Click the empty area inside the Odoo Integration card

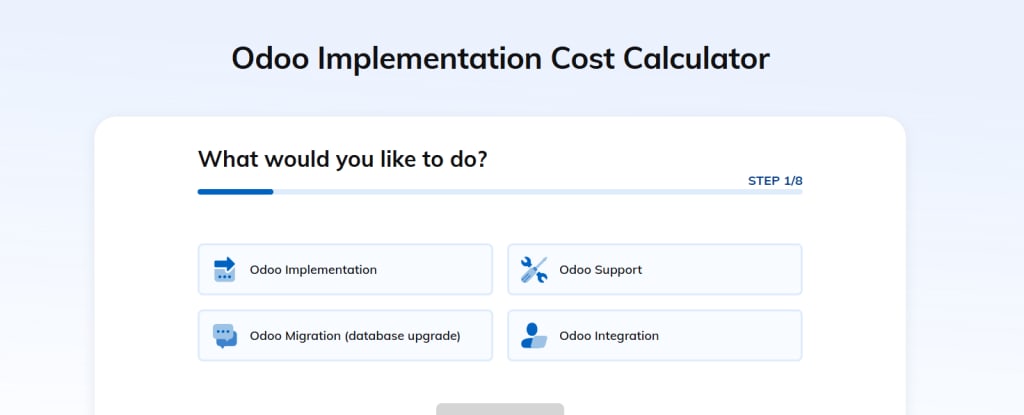pyautogui.click(x=740, y=336)
